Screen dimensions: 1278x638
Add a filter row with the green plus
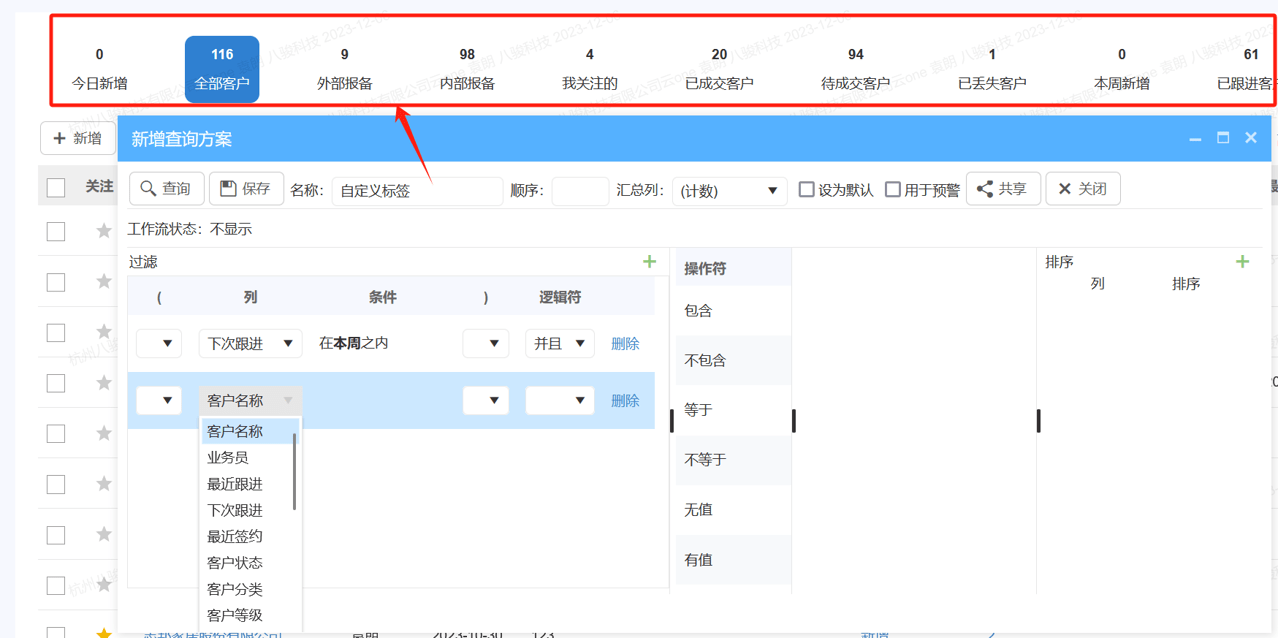650,260
